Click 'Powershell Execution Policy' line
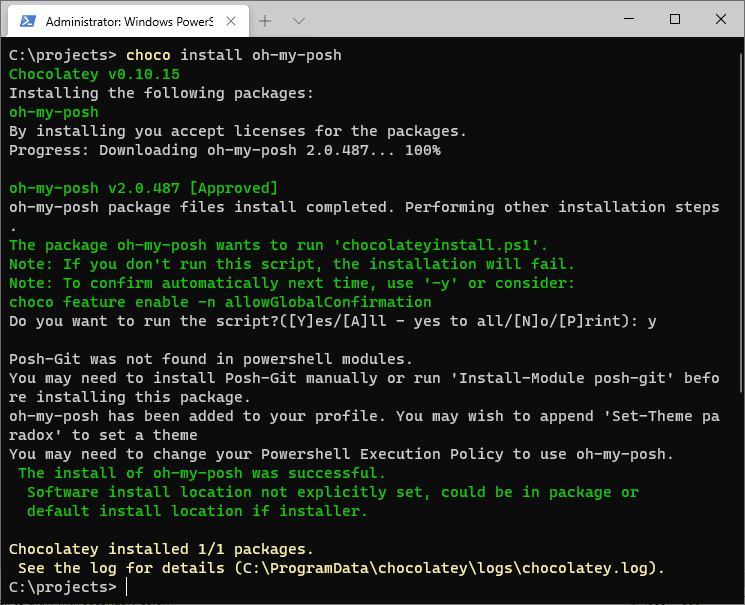 tap(341, 454)
